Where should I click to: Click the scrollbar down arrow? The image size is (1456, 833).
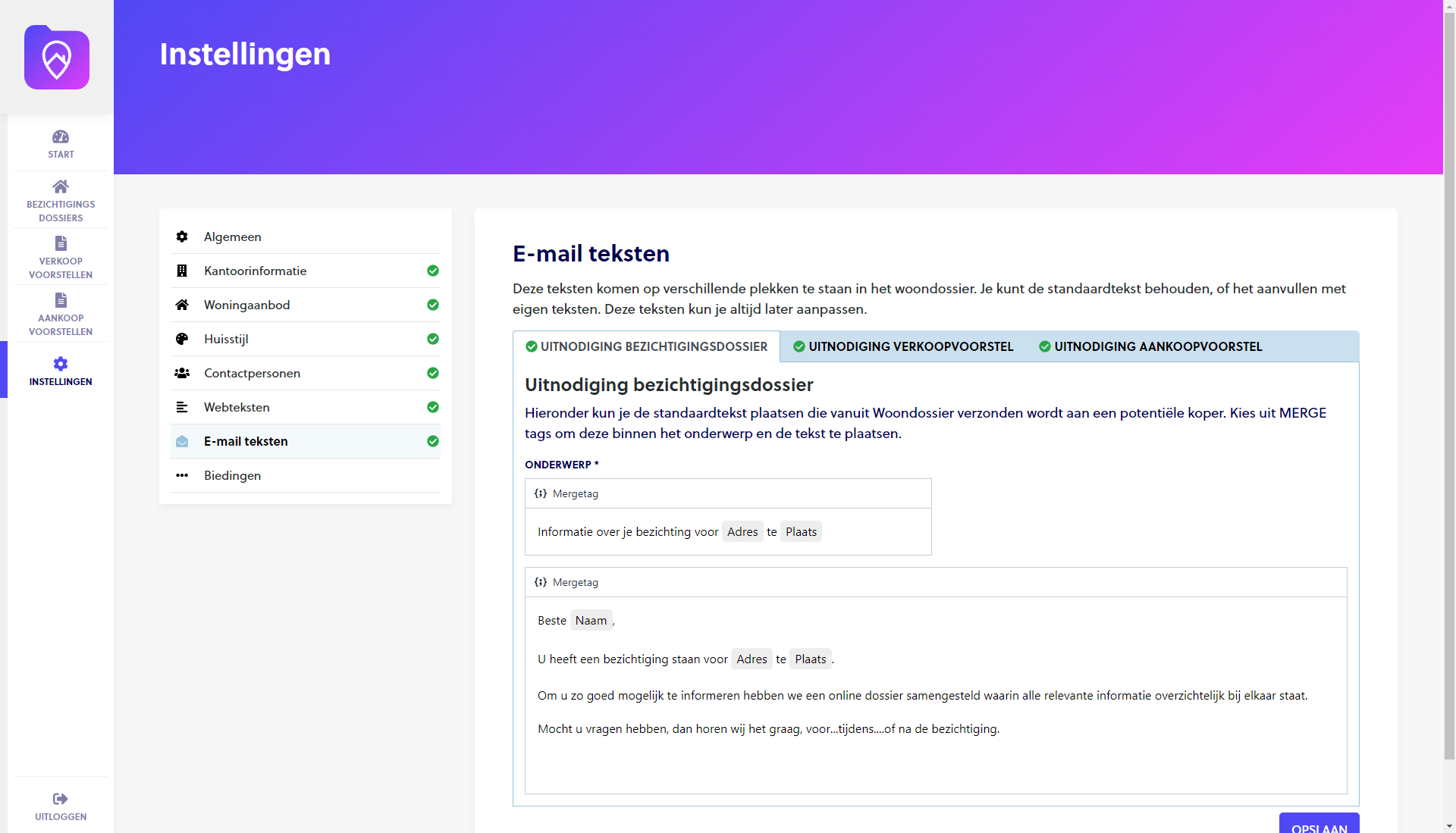point(1449,826)
